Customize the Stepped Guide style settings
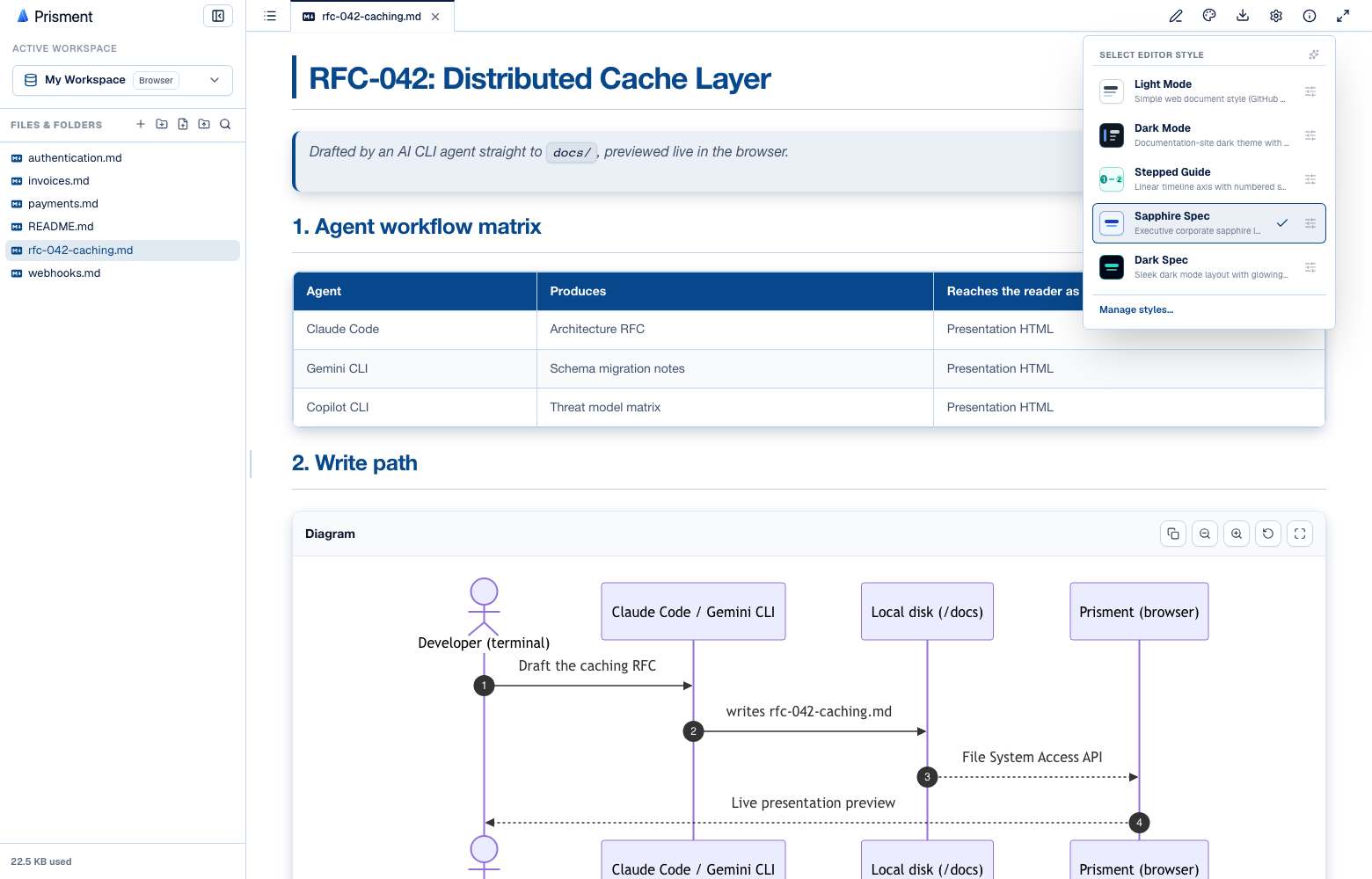Viewport: 1372px width, 879px height. click(x=1310, y=179)
